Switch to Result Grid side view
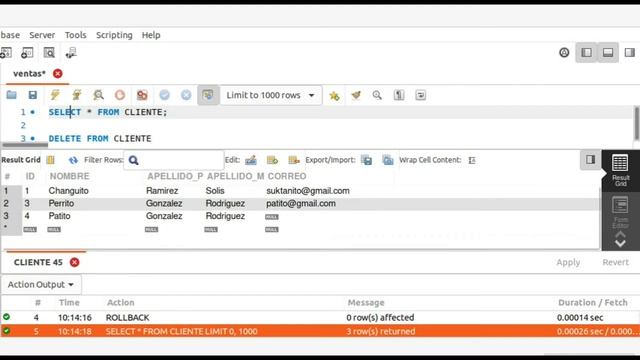 pos(620,170)
